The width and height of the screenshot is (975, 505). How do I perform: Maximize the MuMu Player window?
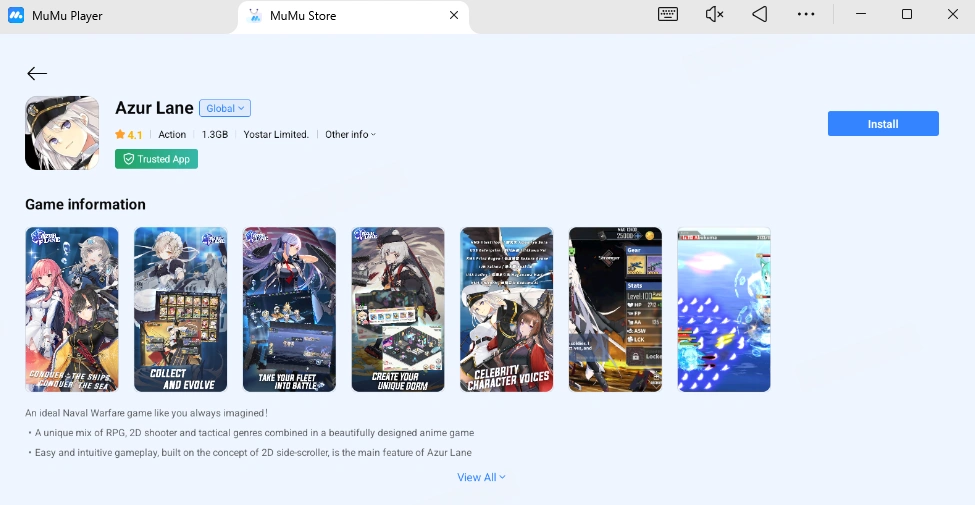pos(907,14)
